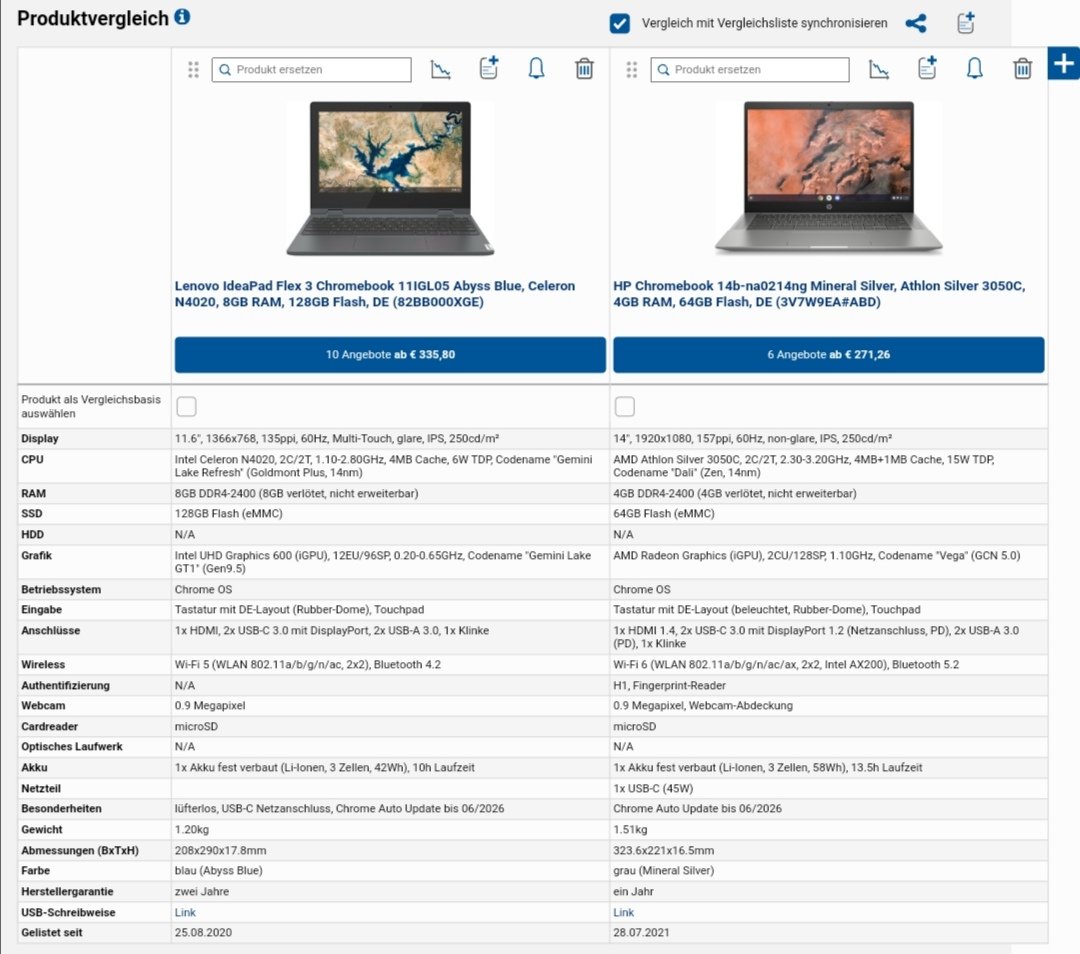Viewport: 1080px width, 954px height.
Task: Click the HP Chromebook 14b product image
Action: pos(828,178)
